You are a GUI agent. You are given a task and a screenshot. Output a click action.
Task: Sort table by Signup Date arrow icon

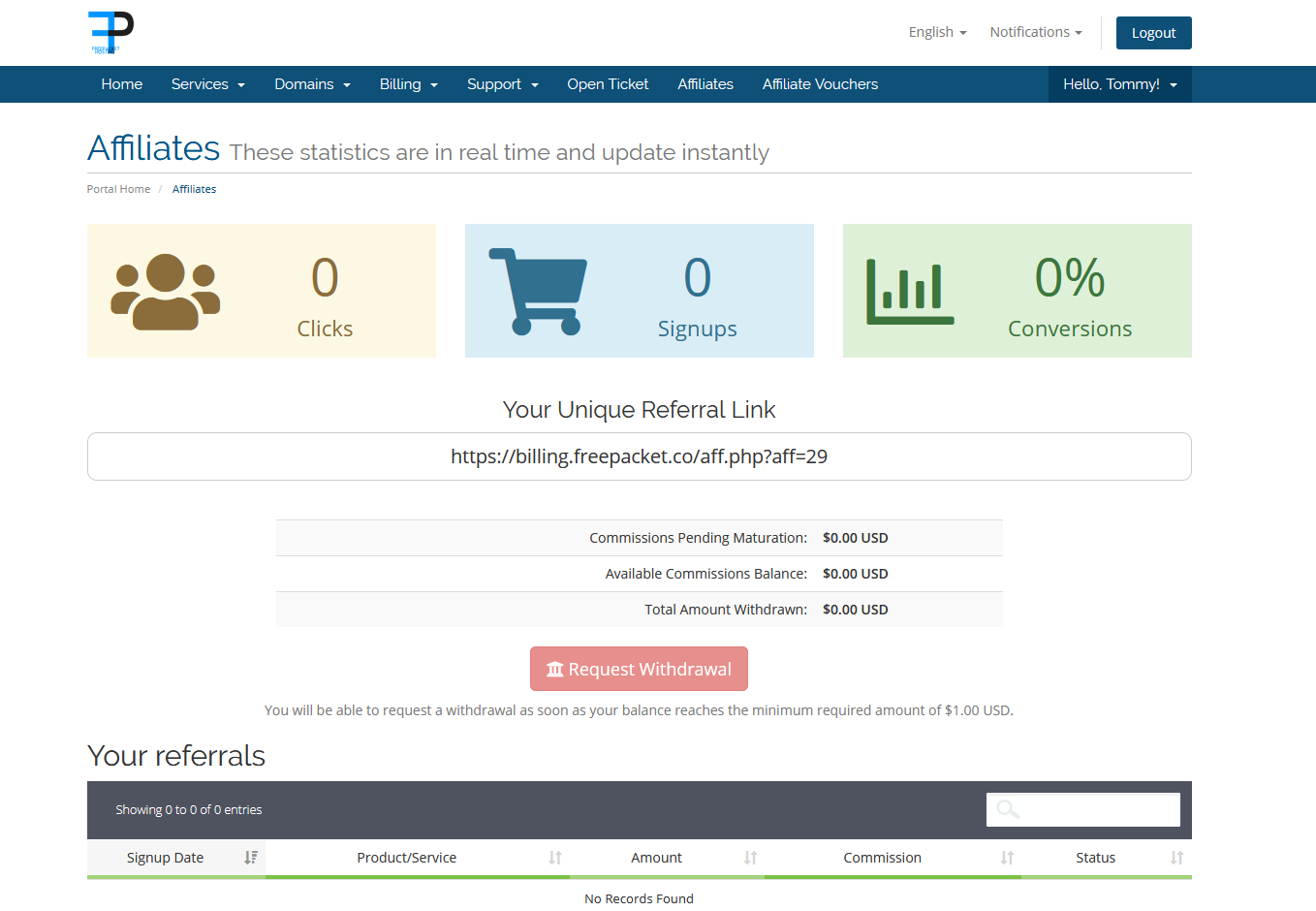coord(251,858)
